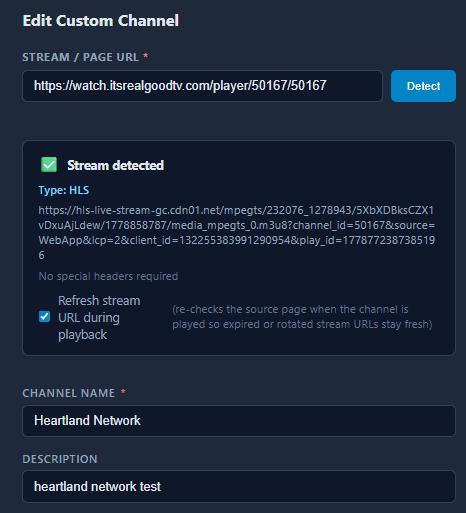Click the green Stream detected checkmark icon
The height and width of the screenshot is (513, 466).
point(49,165)
